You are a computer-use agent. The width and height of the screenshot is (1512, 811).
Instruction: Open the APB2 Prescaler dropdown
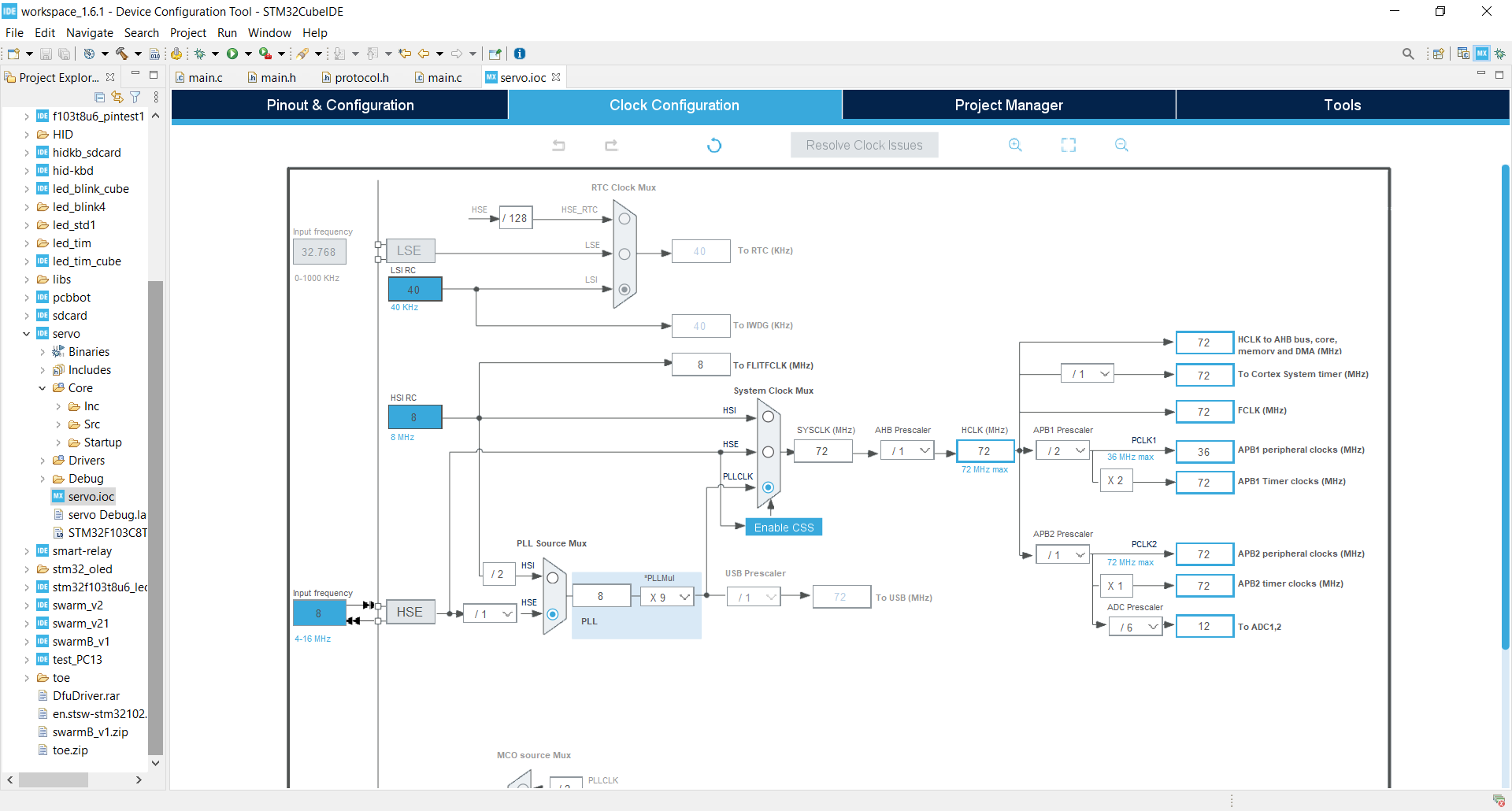(1063, 555)
